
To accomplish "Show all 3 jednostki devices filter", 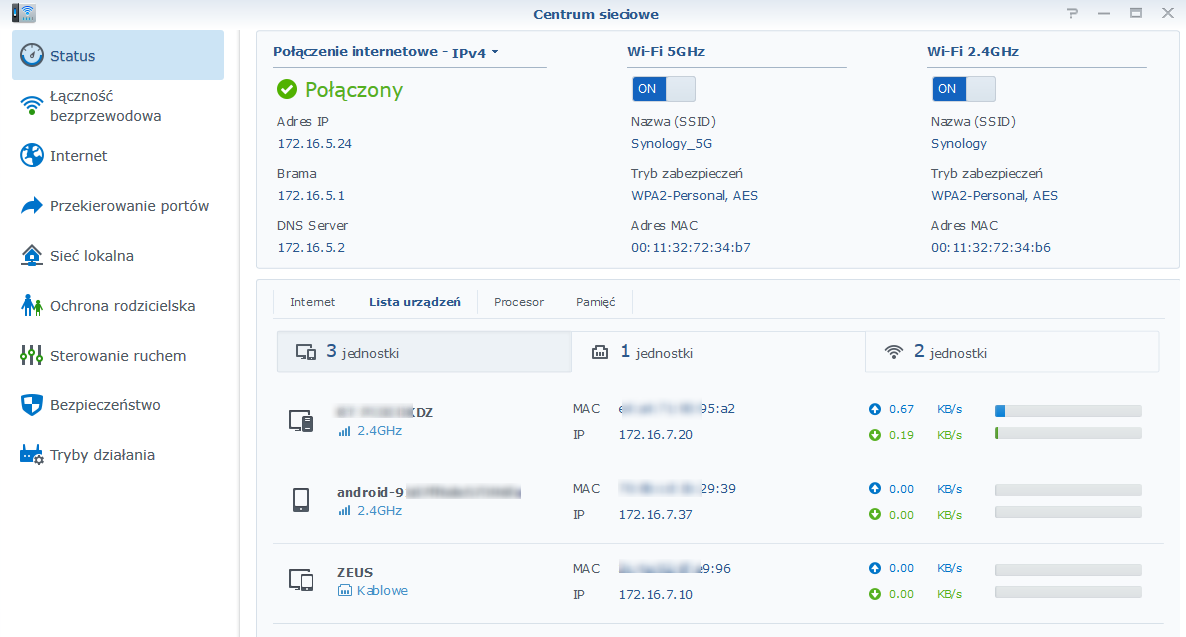I will [x=424, y=352].
